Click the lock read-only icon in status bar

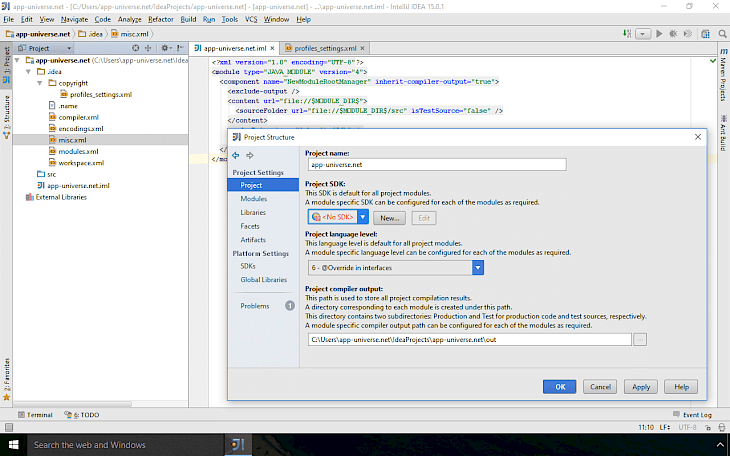708,427
